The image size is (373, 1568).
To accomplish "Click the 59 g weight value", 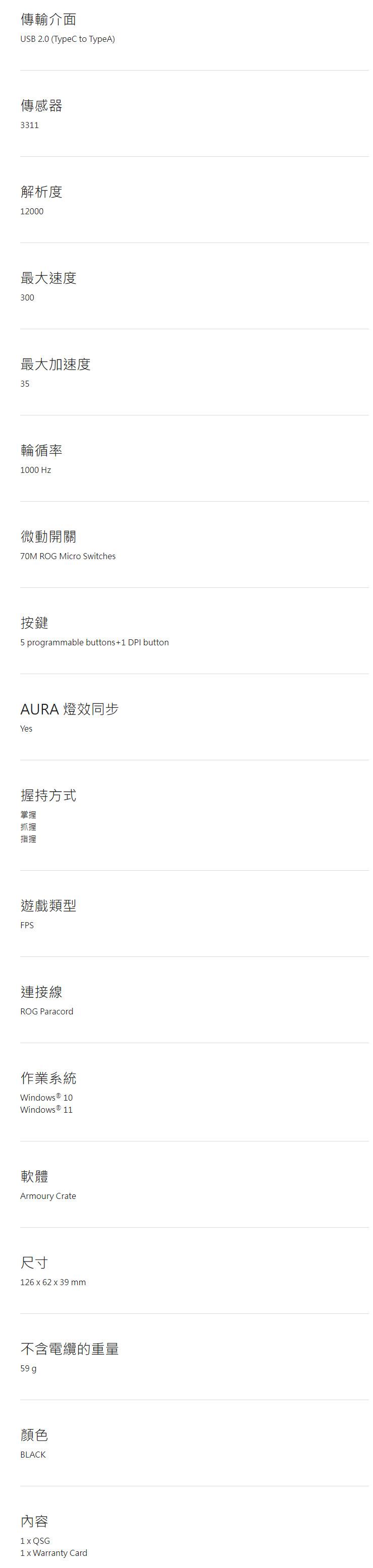I will click(x=28, y=1368).
